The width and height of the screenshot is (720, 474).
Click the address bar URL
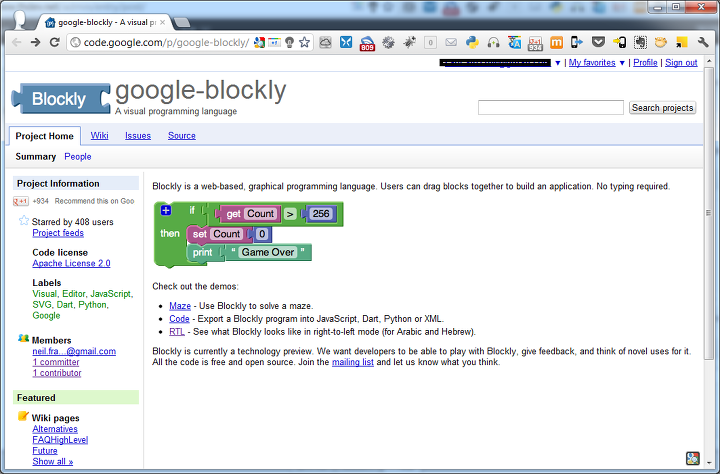(x=166, y=43)
